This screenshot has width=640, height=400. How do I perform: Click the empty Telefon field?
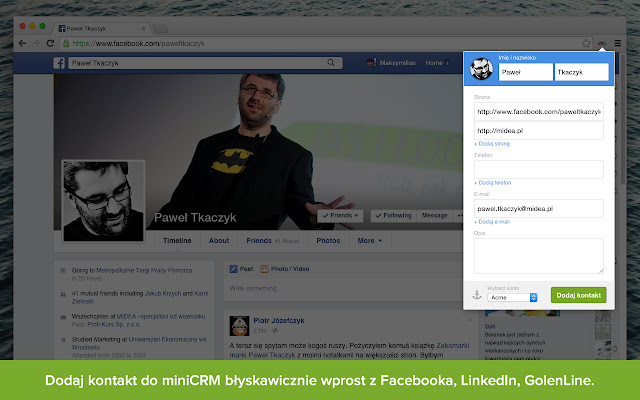[x=539, y=169]
